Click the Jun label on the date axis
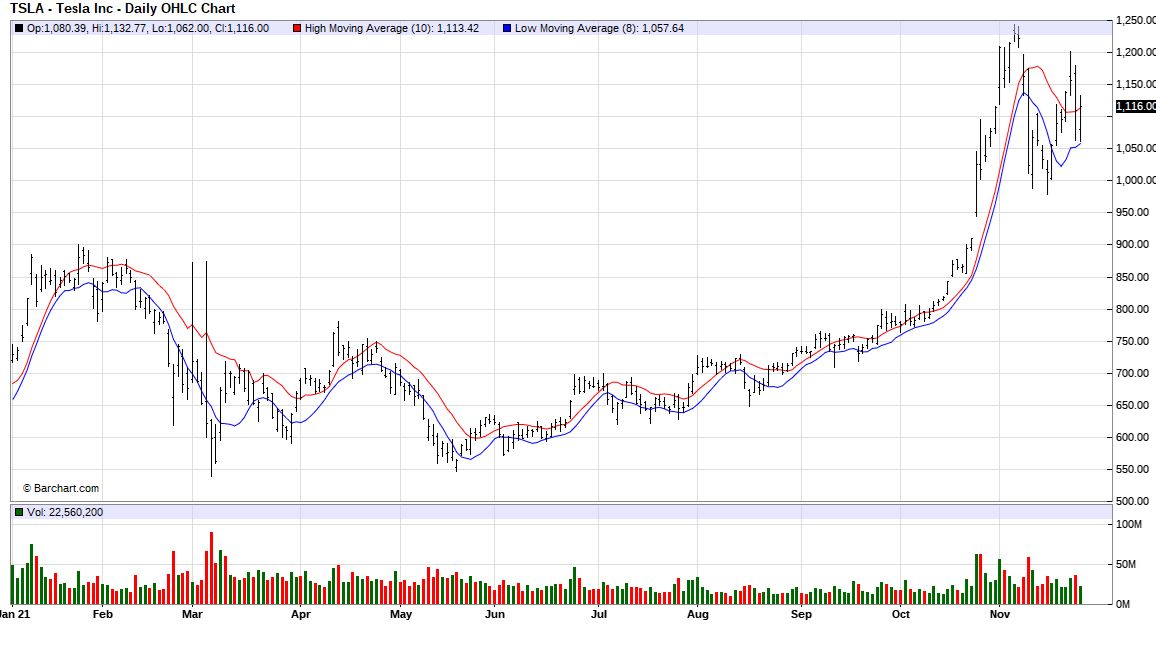Viewport: 1156px width, 645px height. [494, 615]
